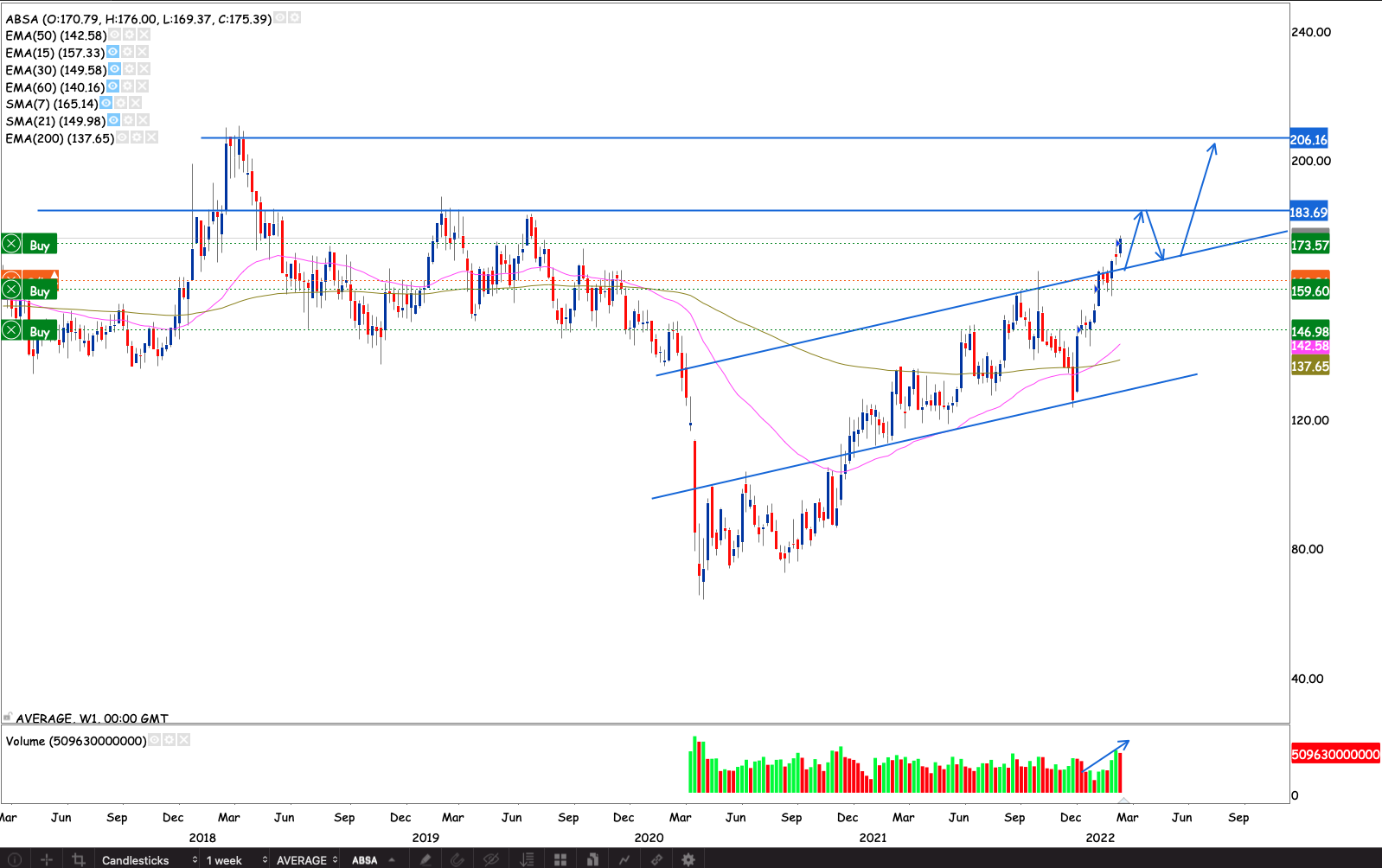Select the crop tool in bottom toolbar
Viewport: 1382px width, 868px height.
[79, 859]
